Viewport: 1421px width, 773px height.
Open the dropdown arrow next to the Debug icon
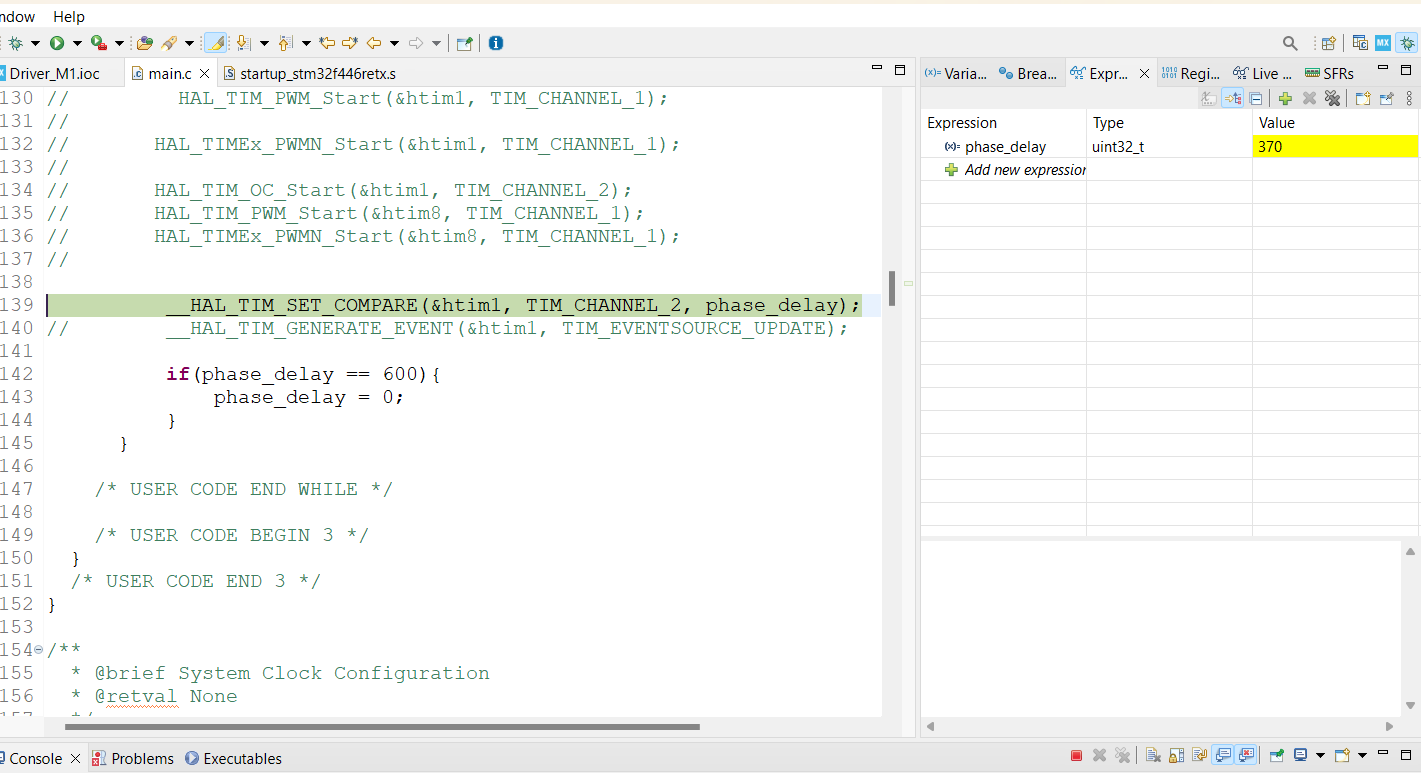point(35,43)
